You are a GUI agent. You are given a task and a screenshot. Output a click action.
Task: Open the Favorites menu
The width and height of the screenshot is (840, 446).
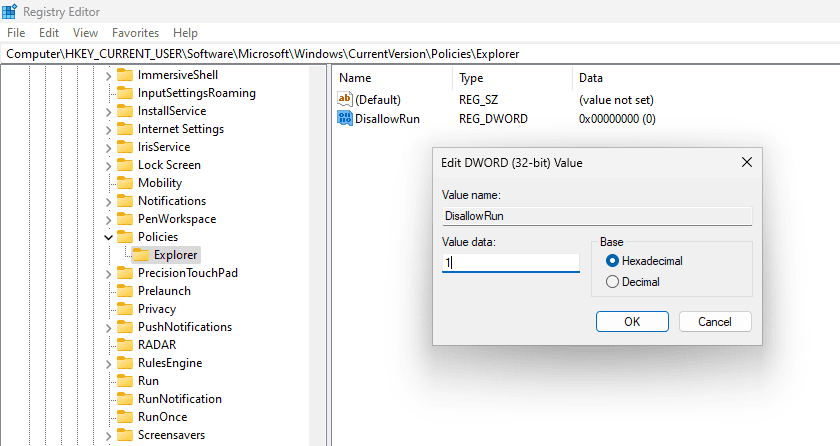tap(135, 33)
